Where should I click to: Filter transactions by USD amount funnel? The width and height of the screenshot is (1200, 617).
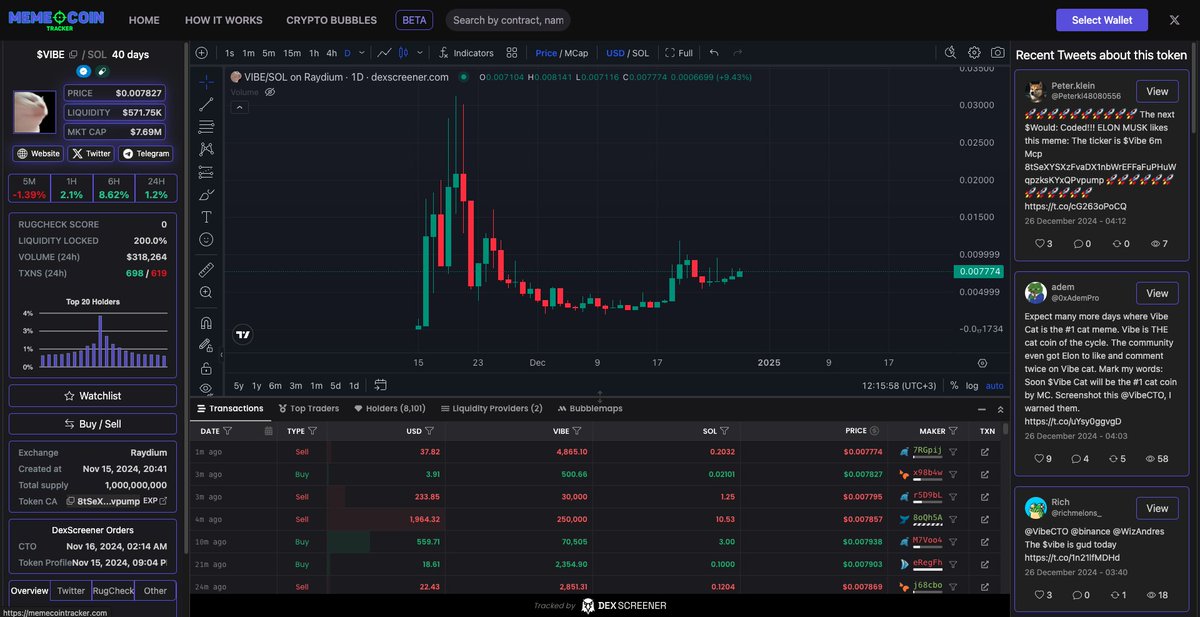point(430,431)
